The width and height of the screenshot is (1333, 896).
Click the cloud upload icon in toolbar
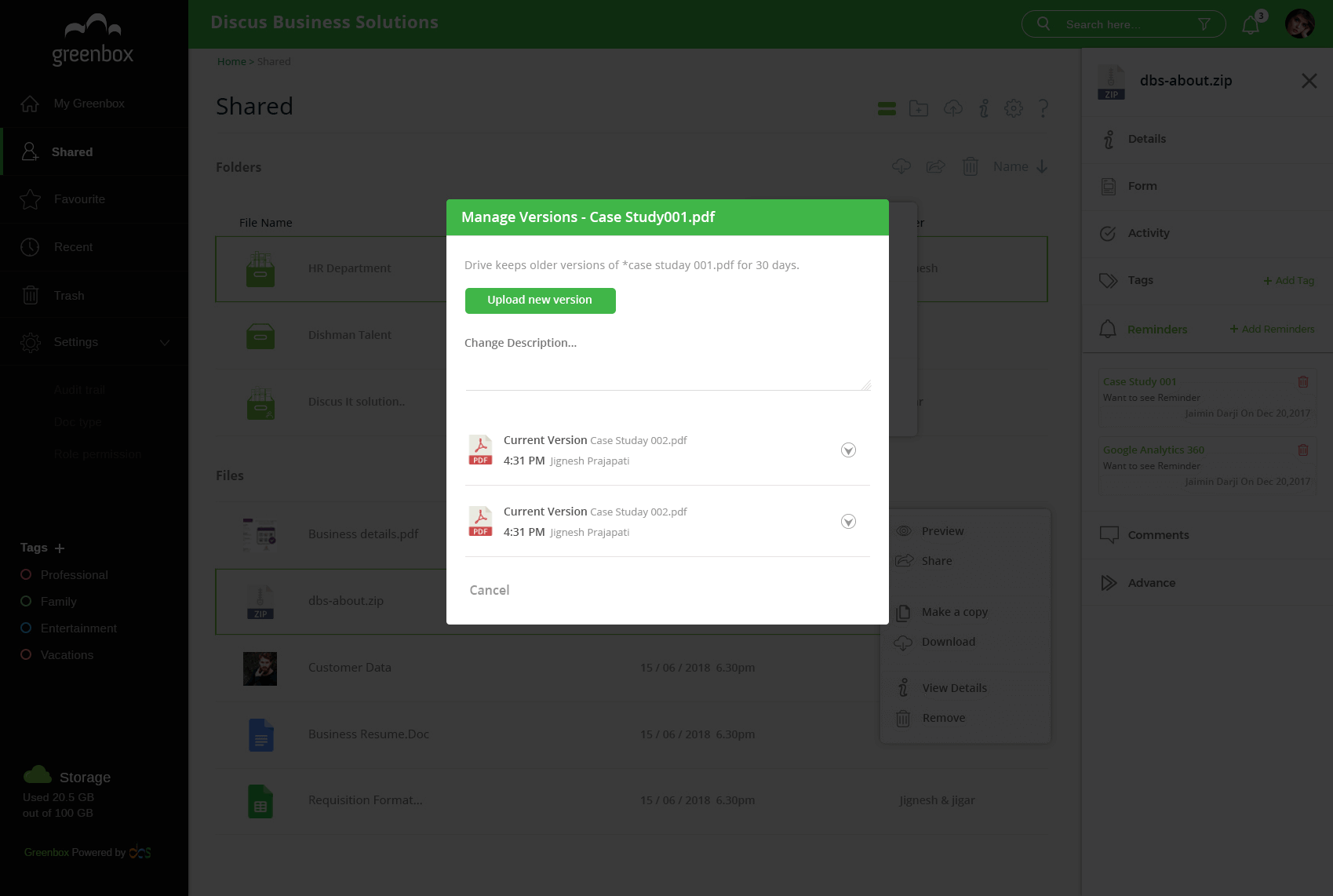952,108
